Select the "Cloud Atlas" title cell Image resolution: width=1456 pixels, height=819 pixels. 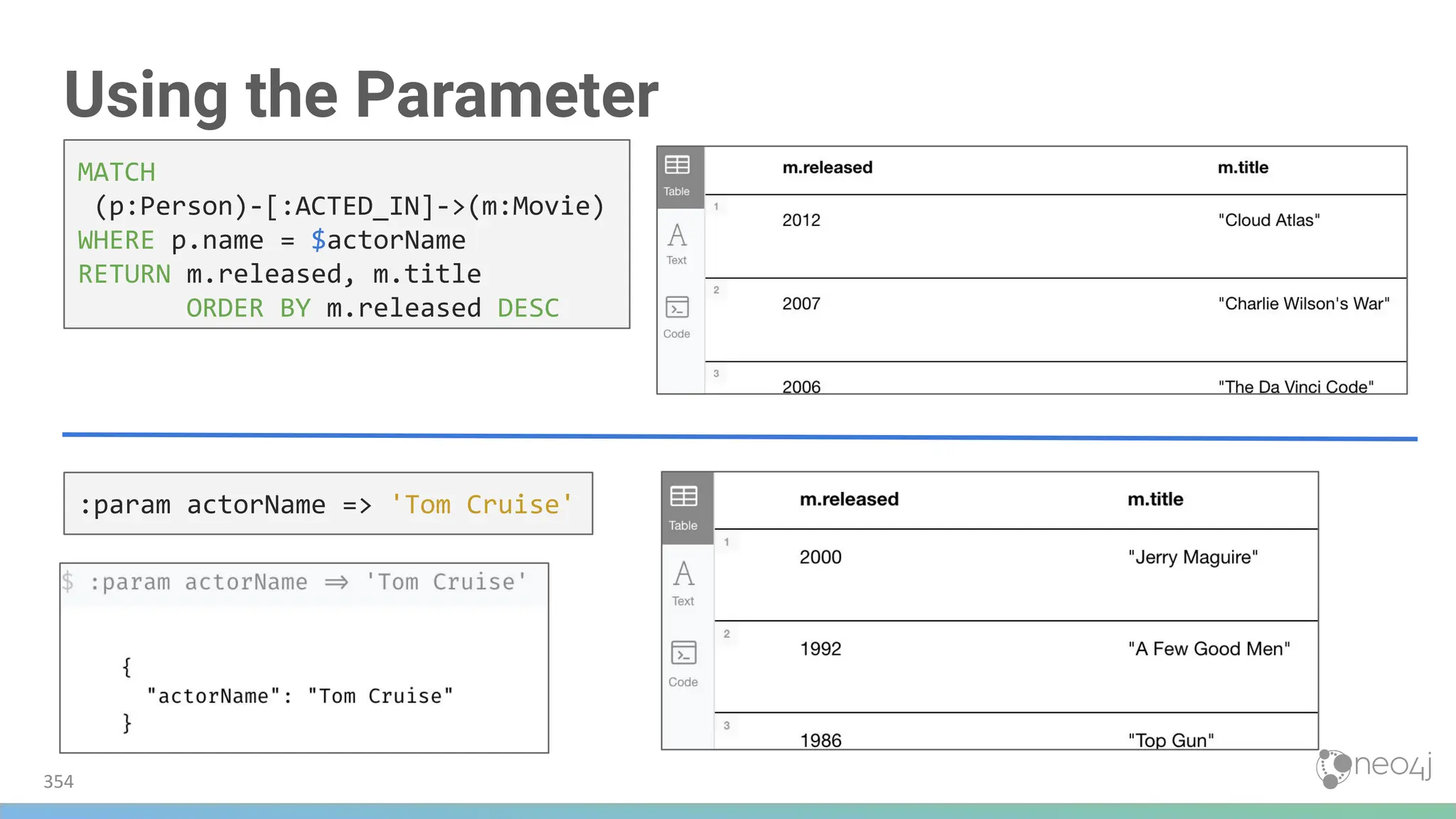click(x=1269, y=220)
